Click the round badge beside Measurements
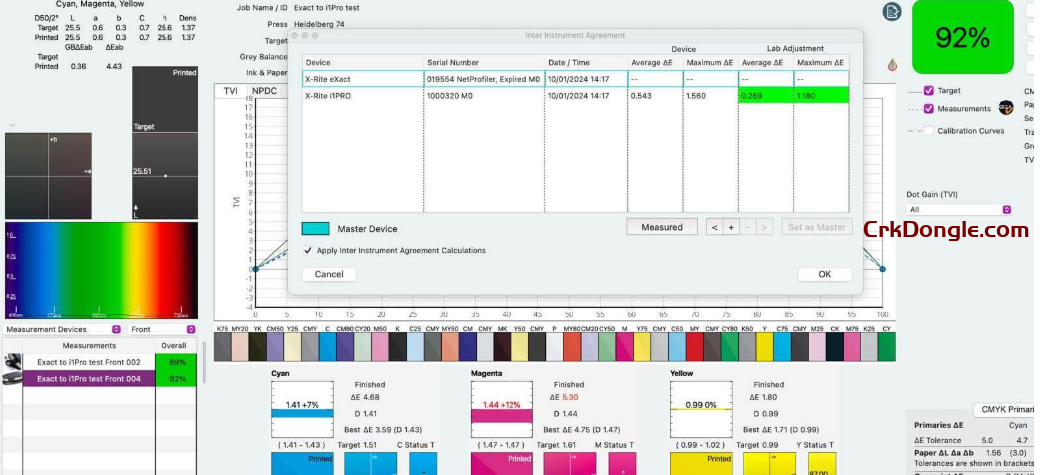 [x=1006, y=108]
